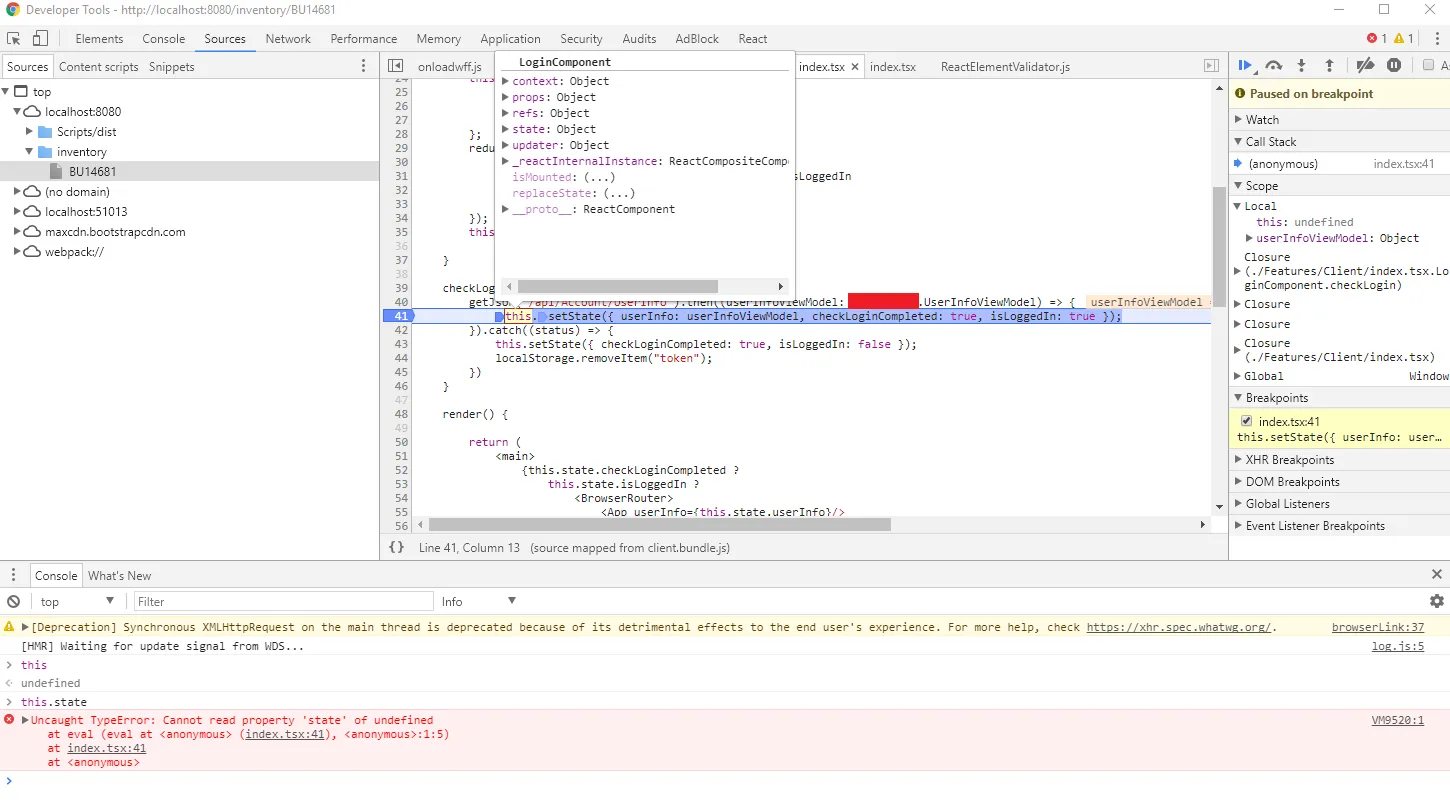Open the VM9520:1 source link
1450x807 pixels.
coord(1398,720)
